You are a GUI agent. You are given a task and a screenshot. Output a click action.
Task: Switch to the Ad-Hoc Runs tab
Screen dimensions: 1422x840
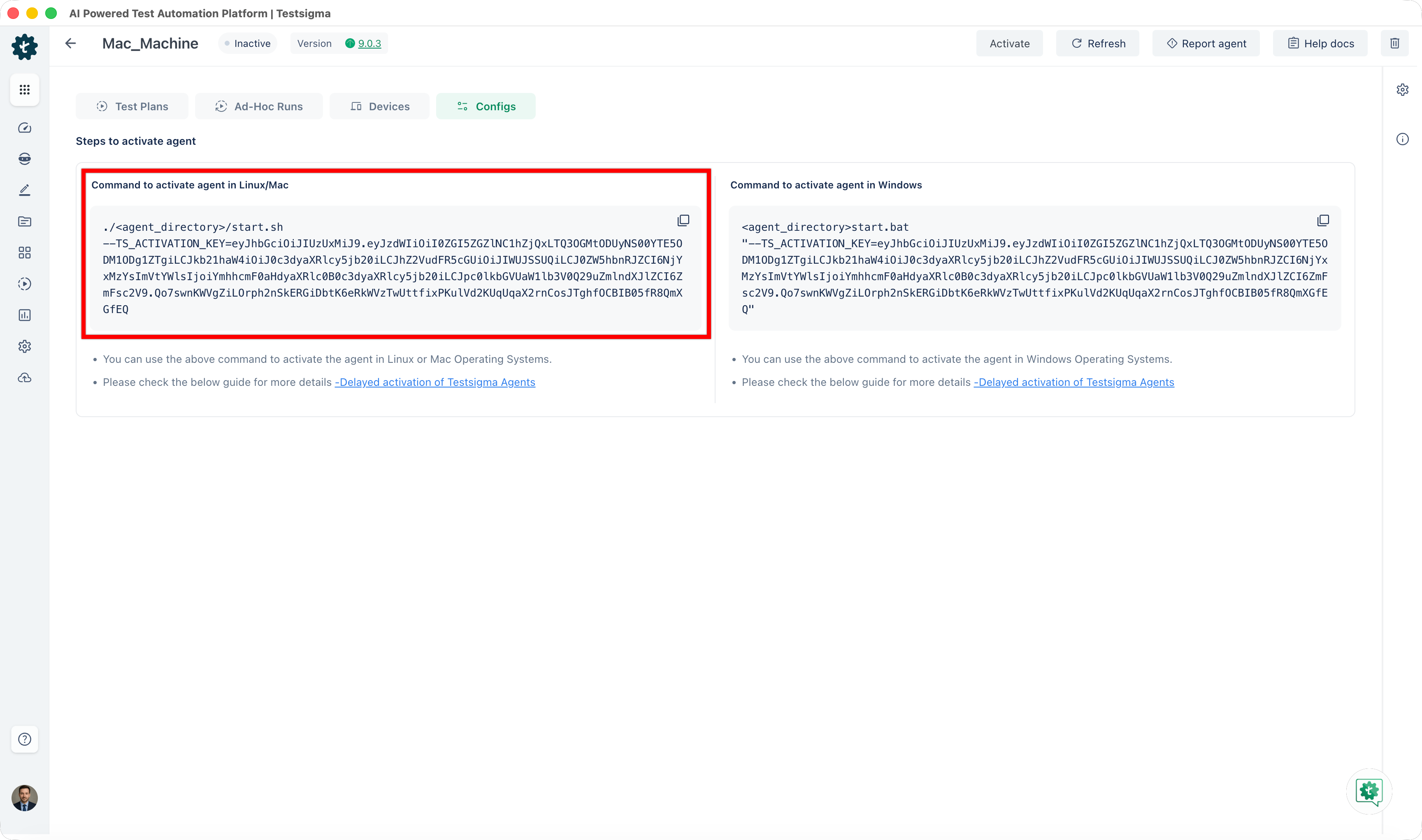point(259,107)
